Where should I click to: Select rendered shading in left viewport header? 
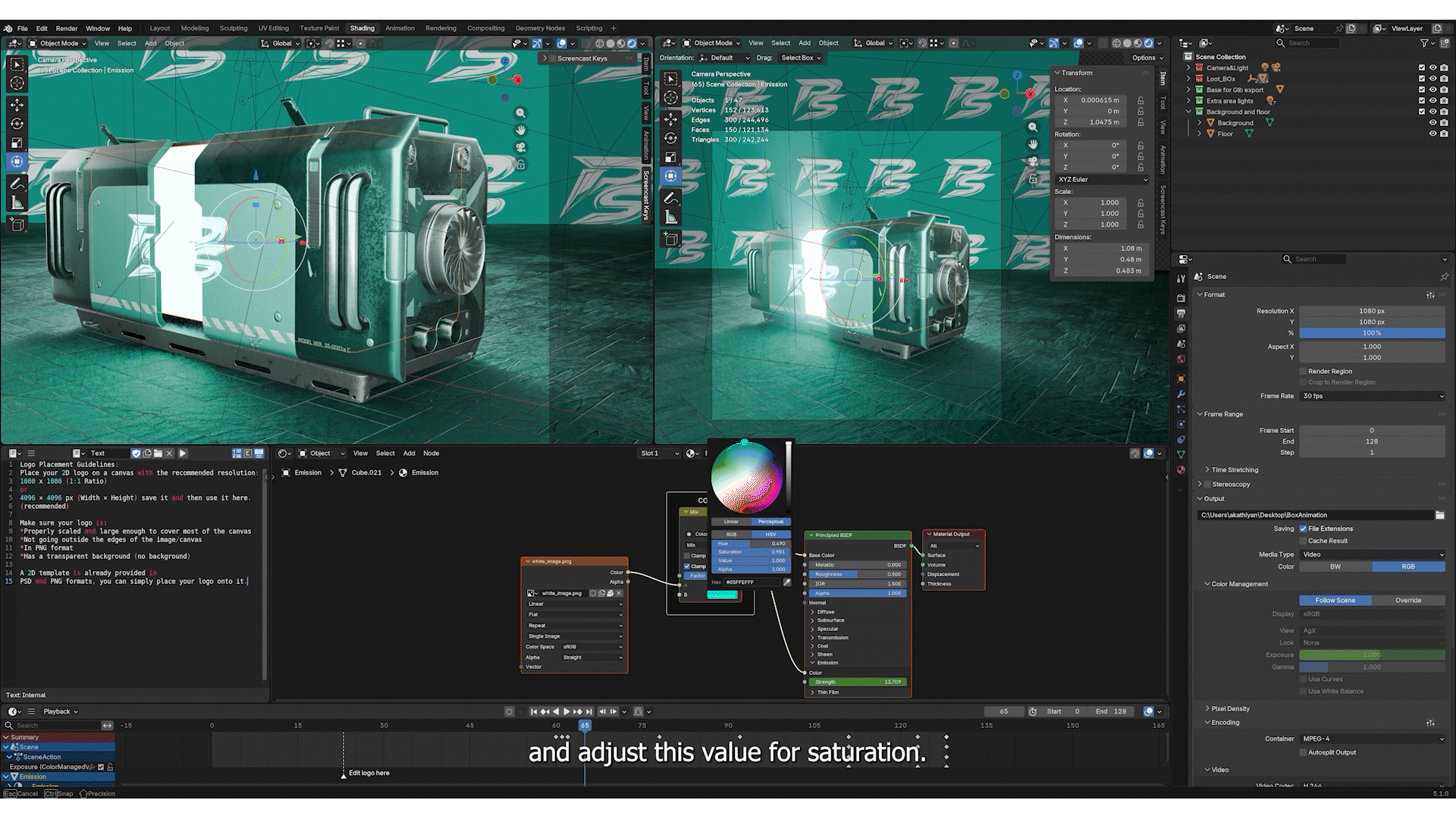[x=632, y=43]
